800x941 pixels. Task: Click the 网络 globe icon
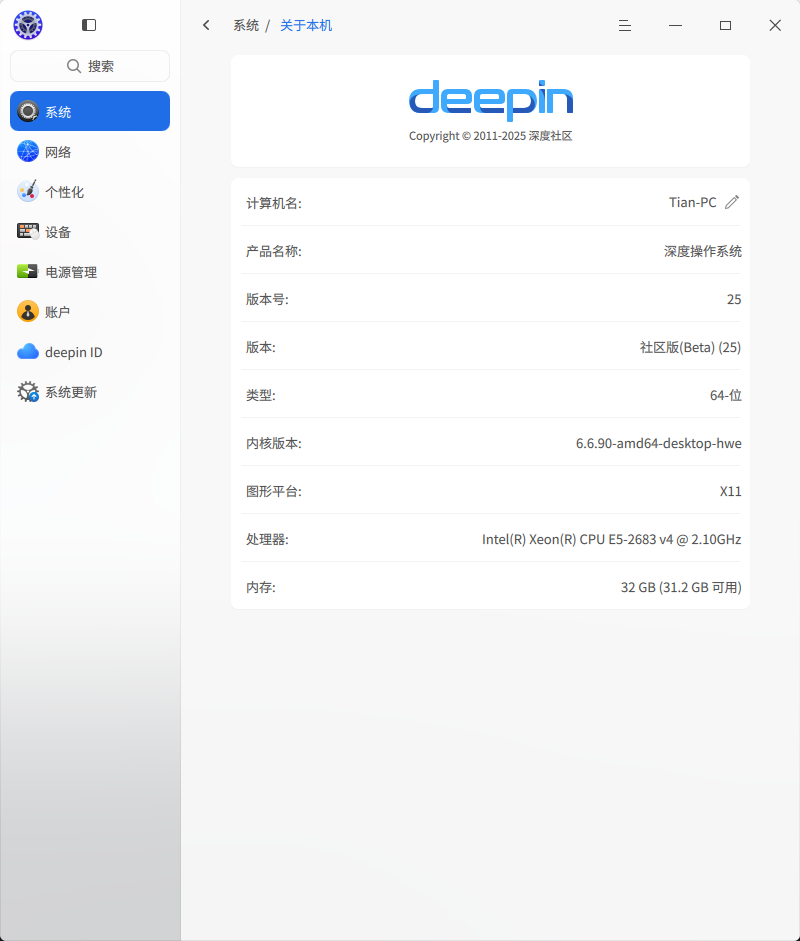click(28, 151)
